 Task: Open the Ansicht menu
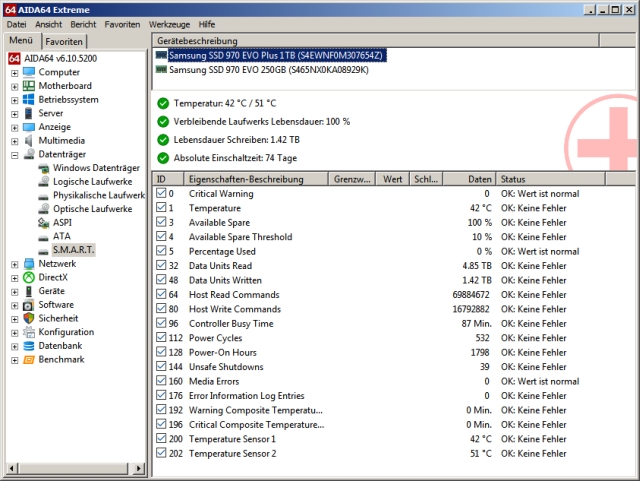click(x=49, y=24)
